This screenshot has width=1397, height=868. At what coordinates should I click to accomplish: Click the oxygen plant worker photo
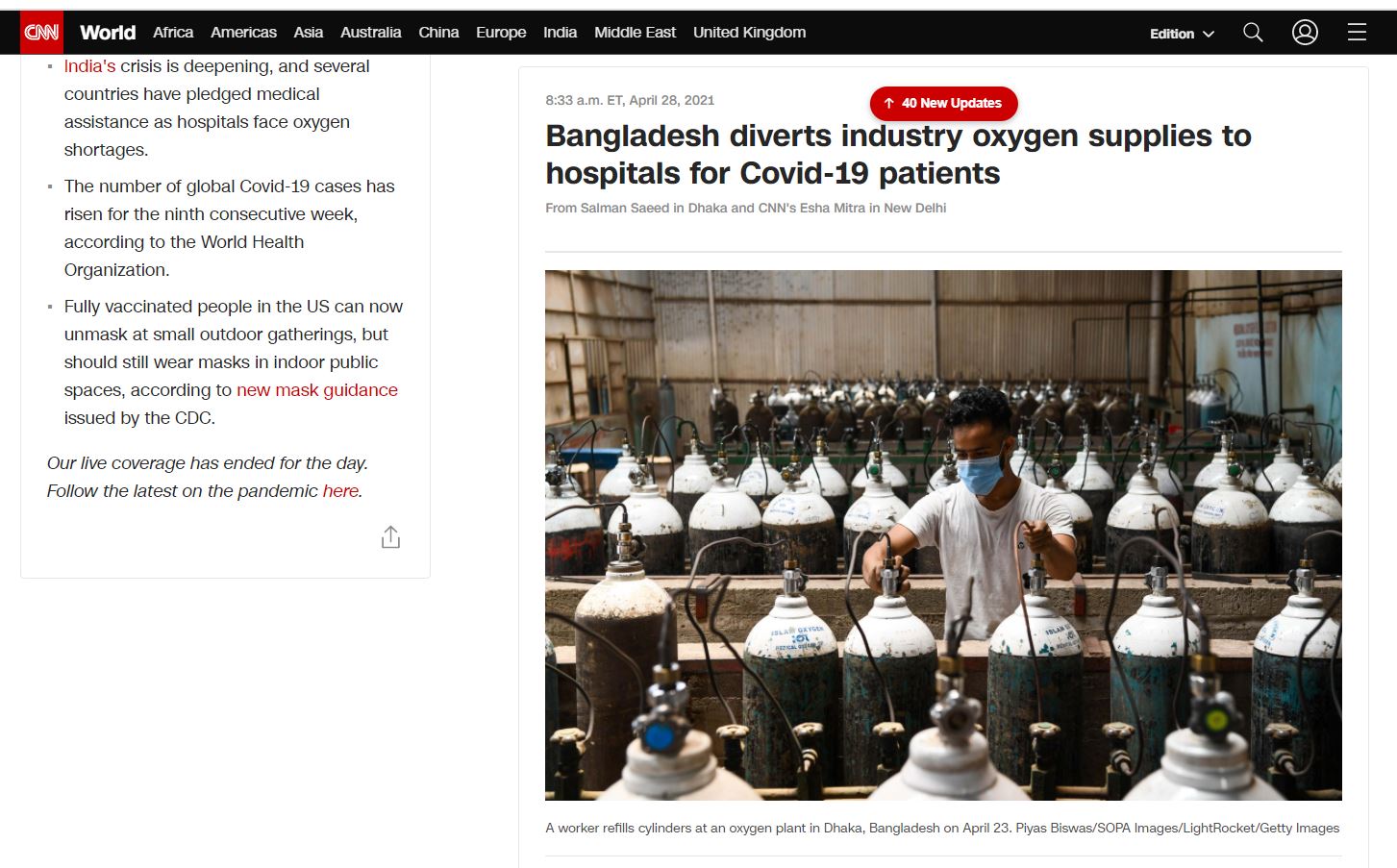click(943, 535)
